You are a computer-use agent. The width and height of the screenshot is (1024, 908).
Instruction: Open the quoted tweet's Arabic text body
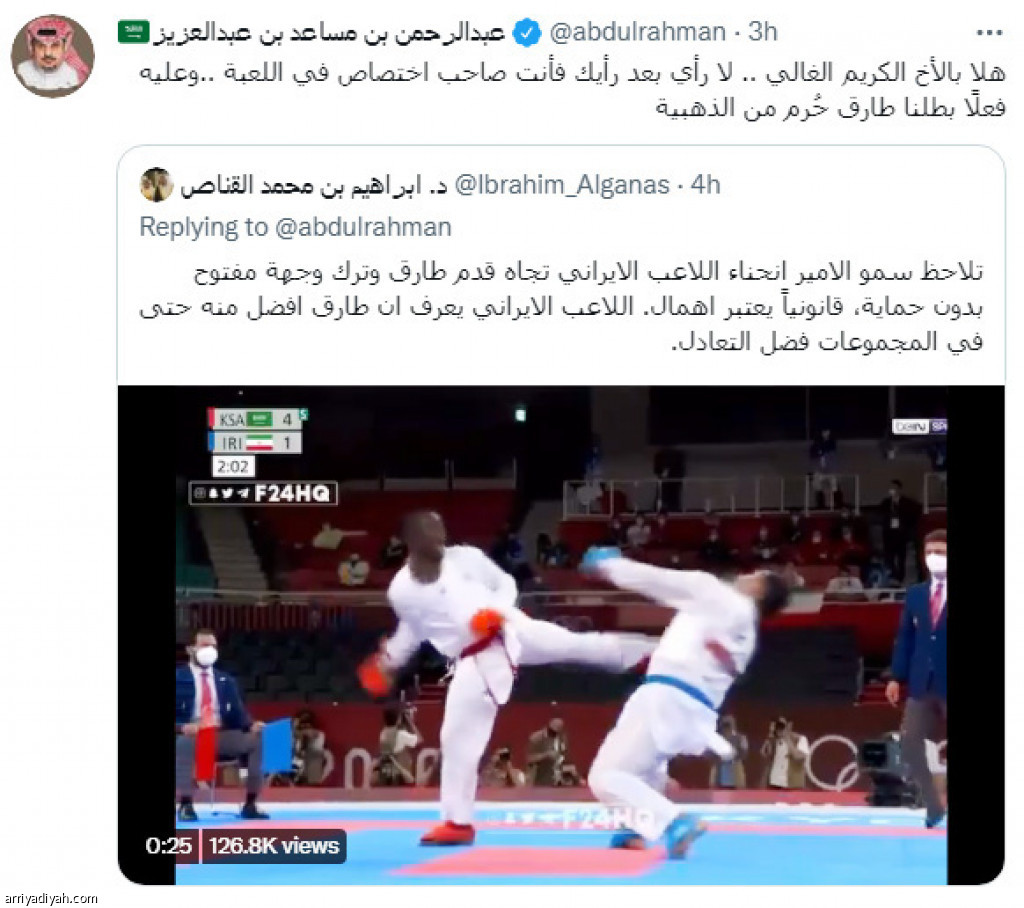(x=561, y=306)
